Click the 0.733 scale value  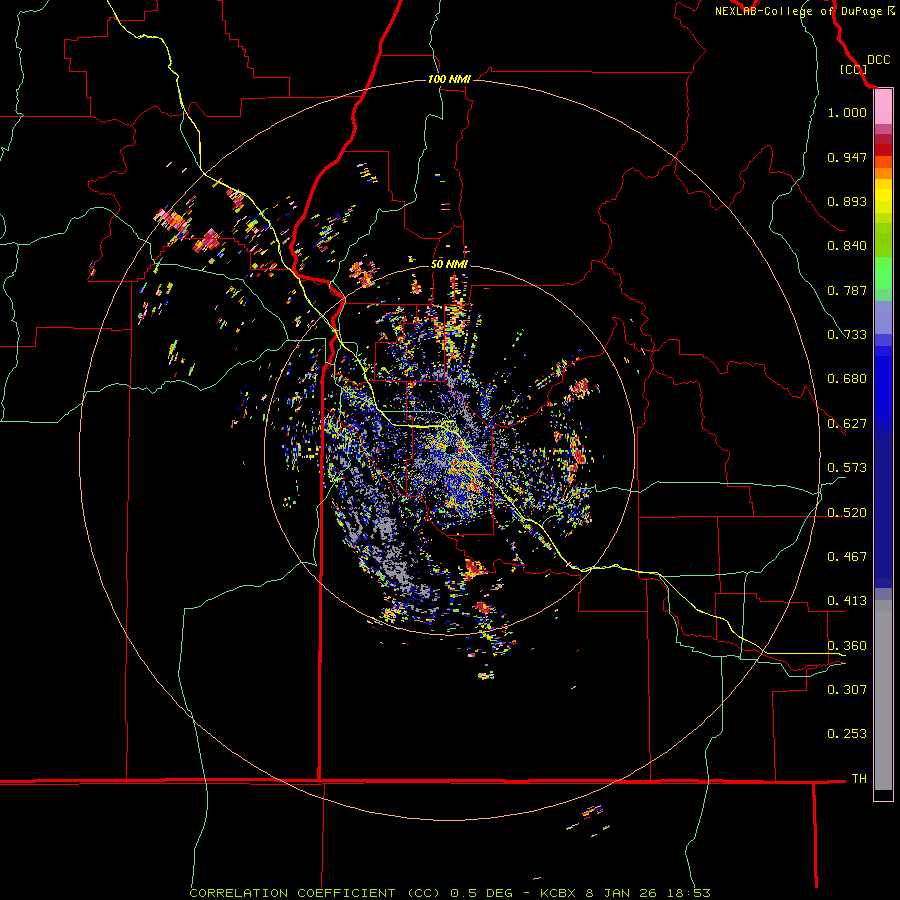click(847, 335)
